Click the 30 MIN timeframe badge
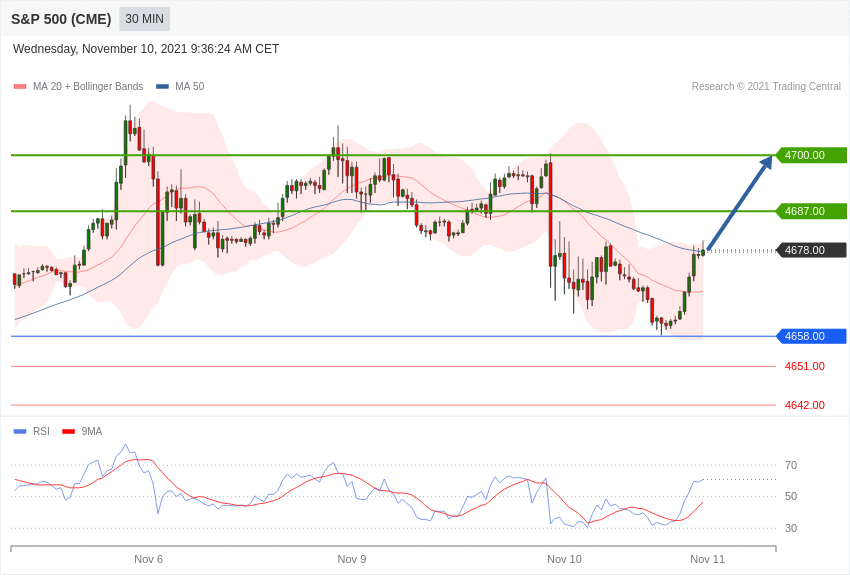The image size is (850, 576). [x=144, y=19]
